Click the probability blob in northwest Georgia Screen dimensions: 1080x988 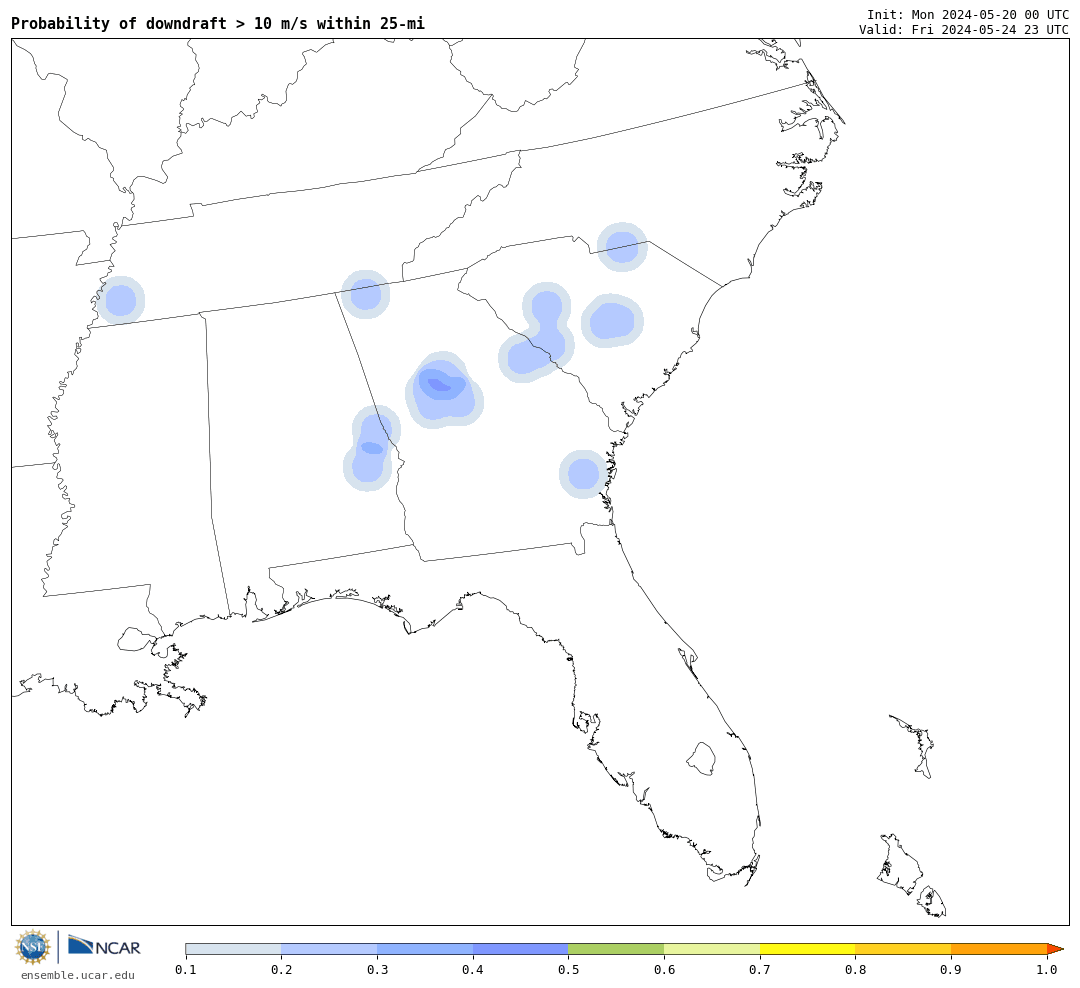(366, 295)
